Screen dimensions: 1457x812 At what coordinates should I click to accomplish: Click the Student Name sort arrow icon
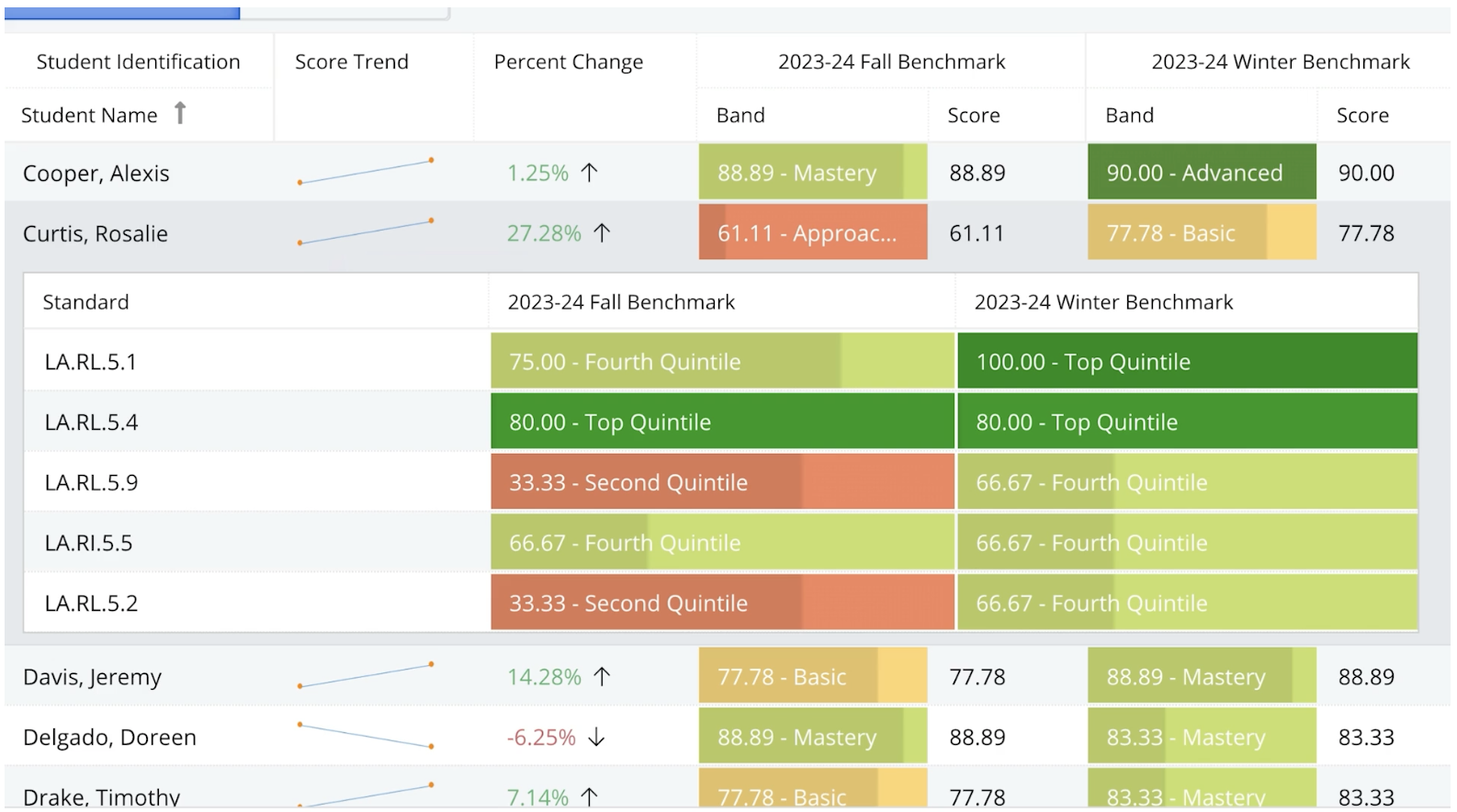pyautogui.click(x=180, y=113)
